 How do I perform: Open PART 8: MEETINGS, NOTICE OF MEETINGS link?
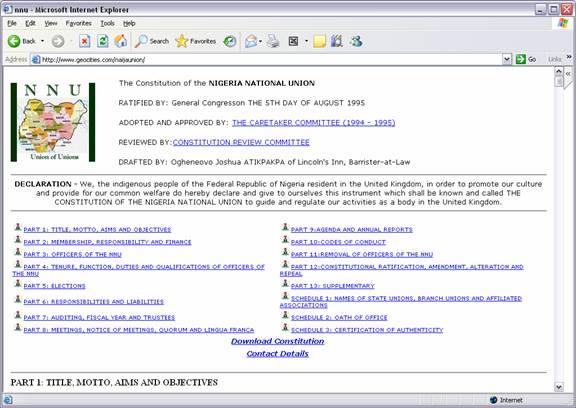(x=138, y=330)
